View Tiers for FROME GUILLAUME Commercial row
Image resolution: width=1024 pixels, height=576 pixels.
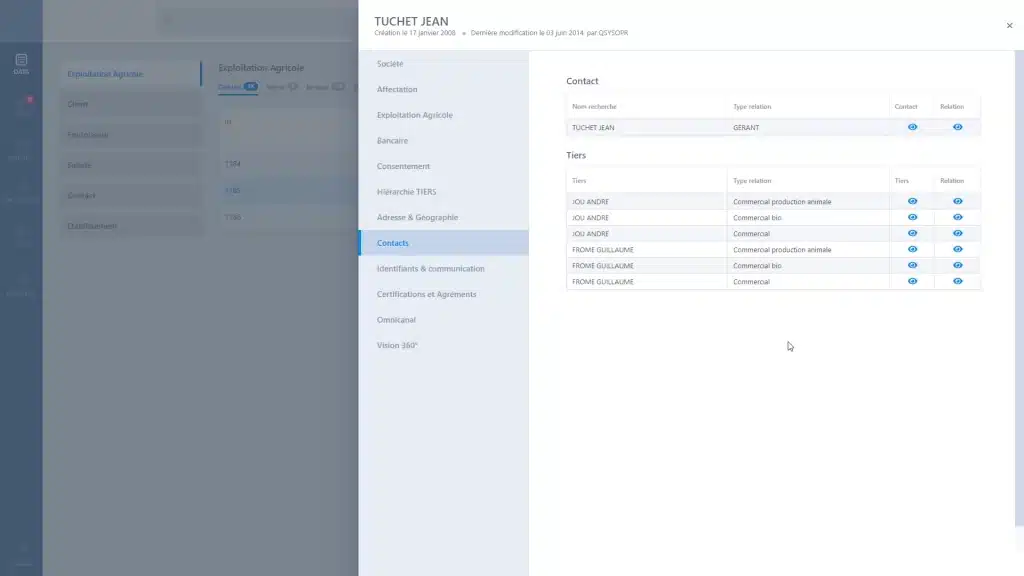pos(912,281)
